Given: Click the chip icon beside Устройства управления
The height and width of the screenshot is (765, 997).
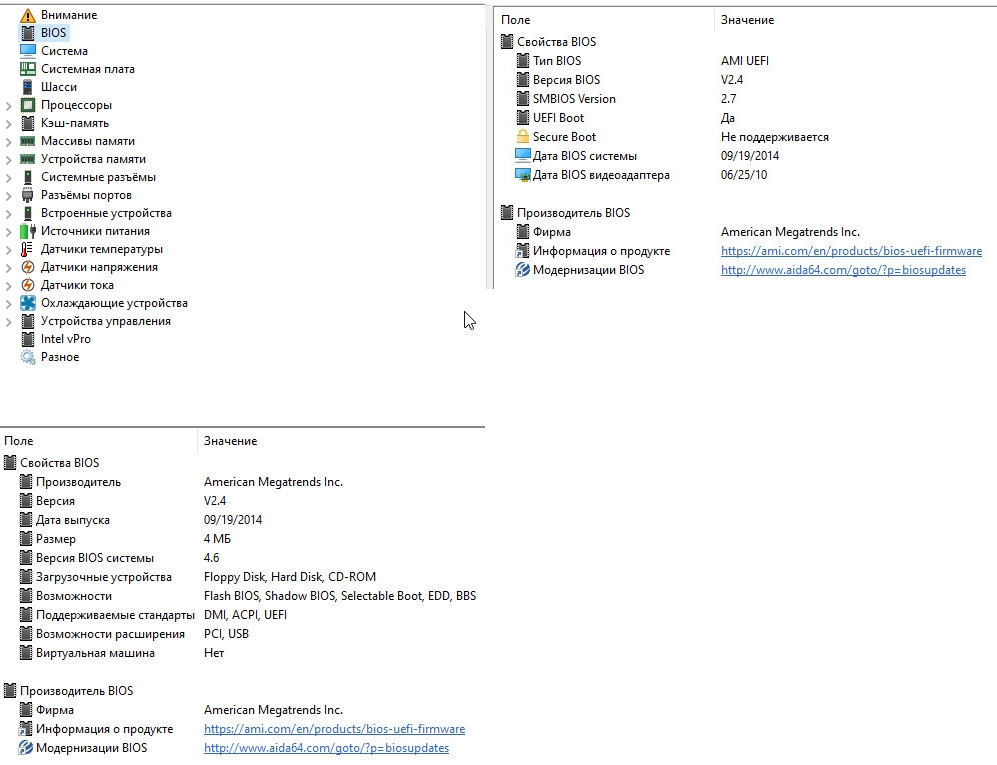Looking at the screenshot, I should pyautogui.click(x=27, y=321).
